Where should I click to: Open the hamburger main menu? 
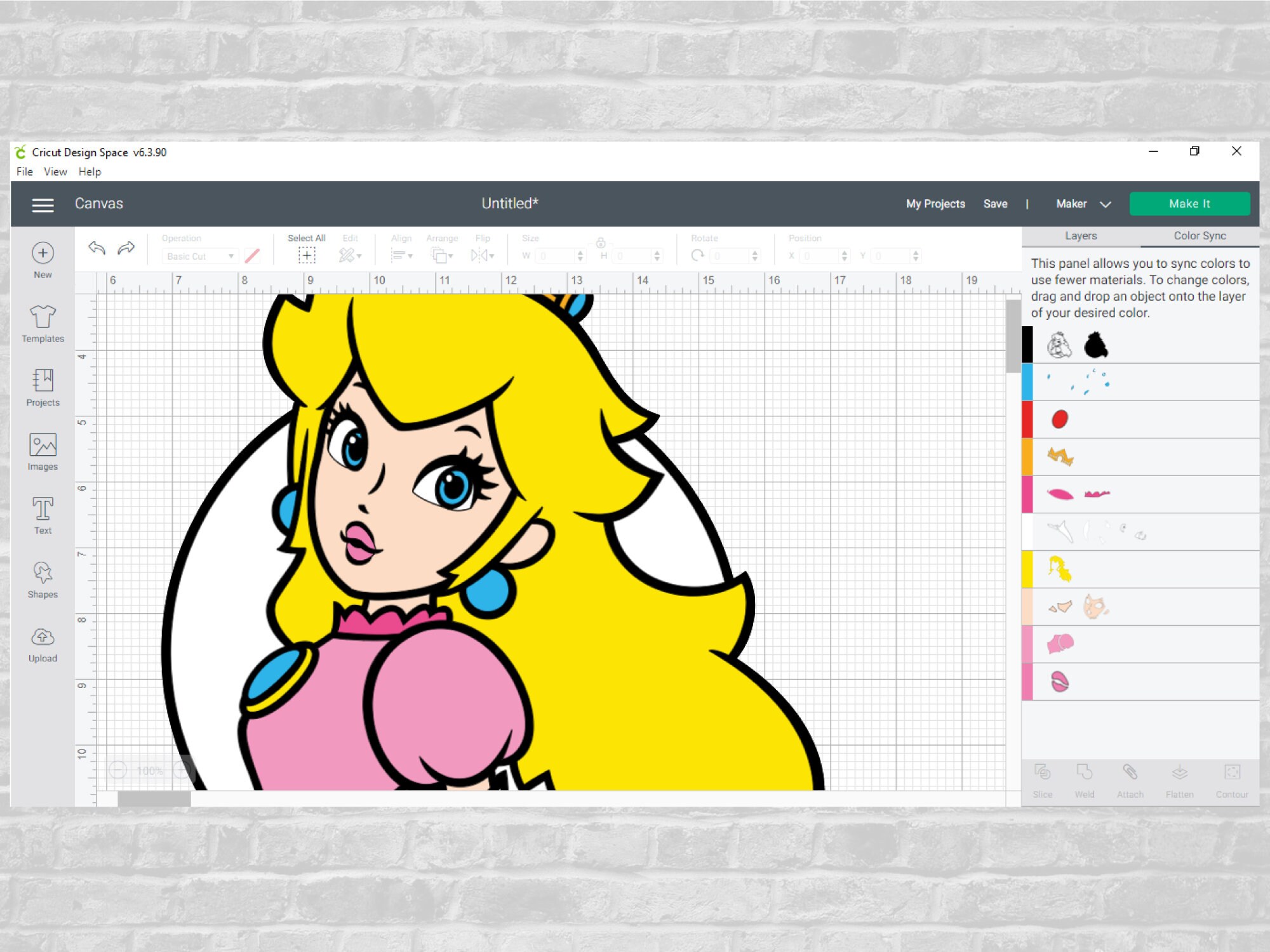[43, 204]
